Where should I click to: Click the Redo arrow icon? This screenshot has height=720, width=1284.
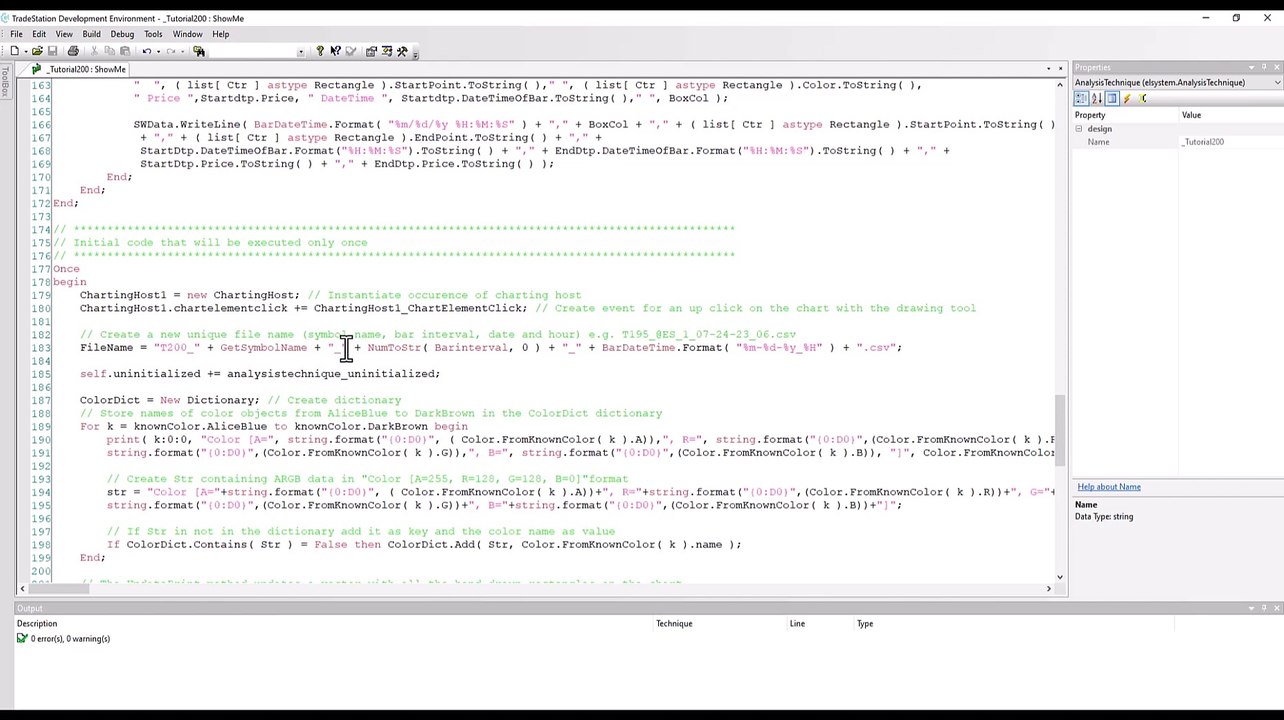click(171, 51)
